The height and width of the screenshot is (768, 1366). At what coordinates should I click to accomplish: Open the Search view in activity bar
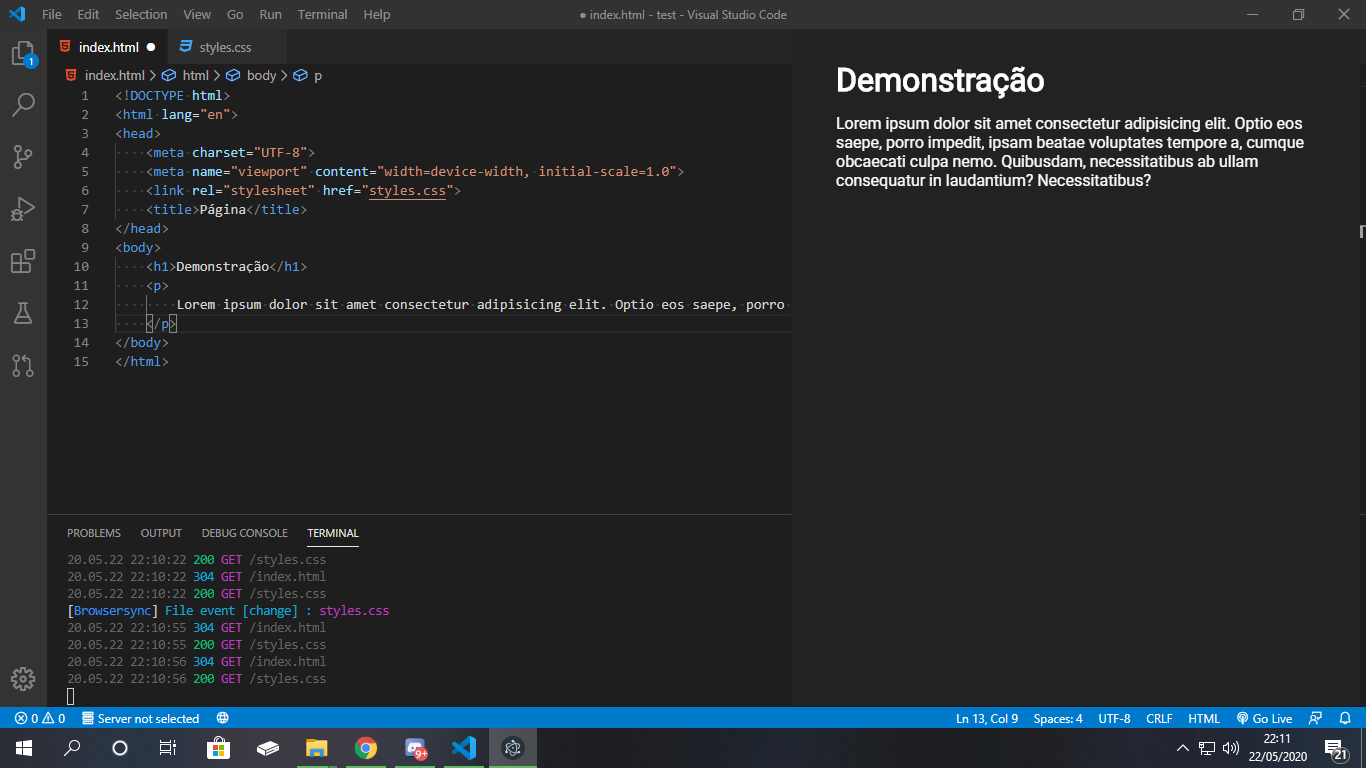point(23,104)
